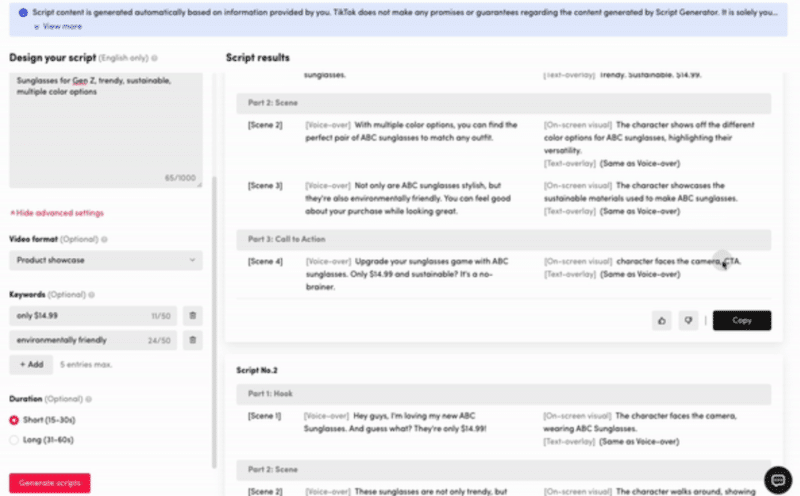
Task: Click the left panel vertical scrollbar
Action: [214, 321]
